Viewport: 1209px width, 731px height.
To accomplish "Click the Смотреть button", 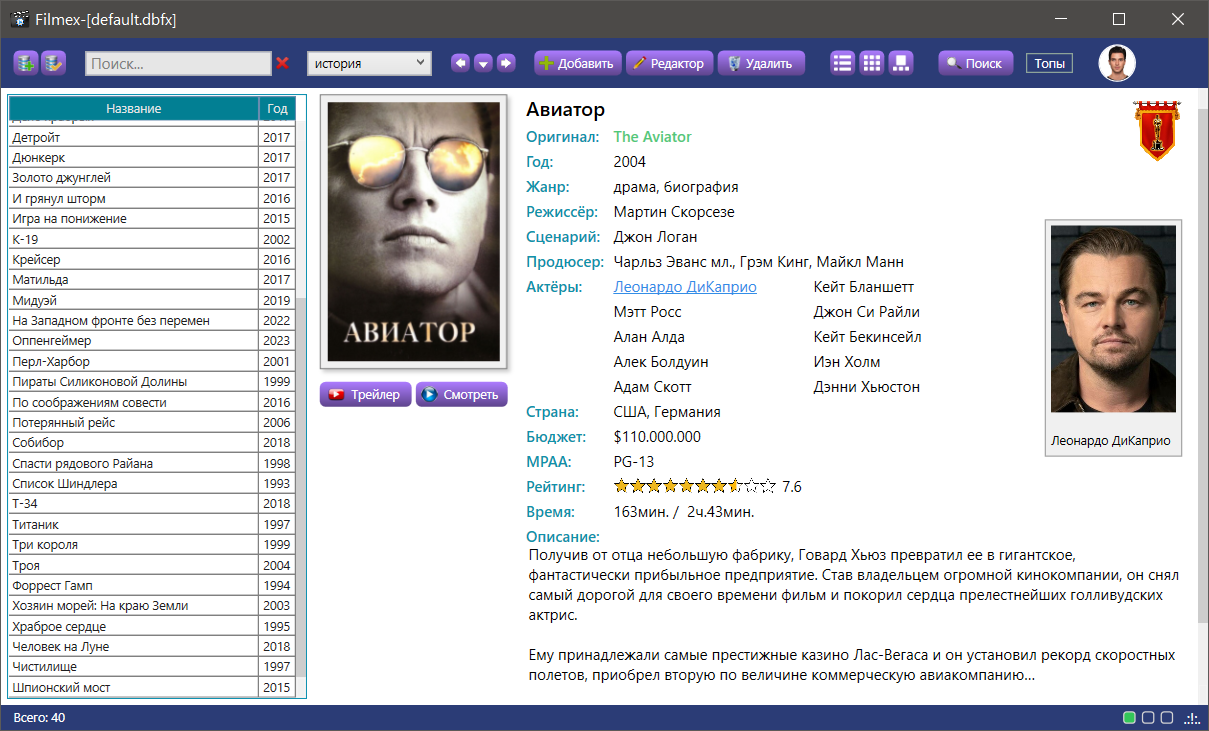I will 461,394.
